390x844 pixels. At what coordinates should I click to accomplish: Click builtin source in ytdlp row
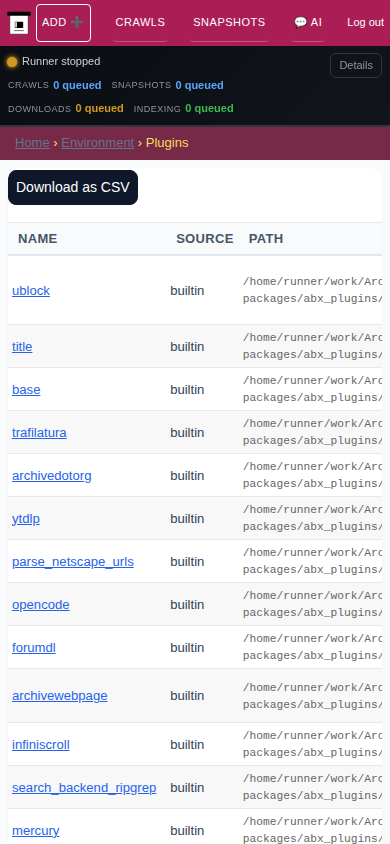click(187, 519)
